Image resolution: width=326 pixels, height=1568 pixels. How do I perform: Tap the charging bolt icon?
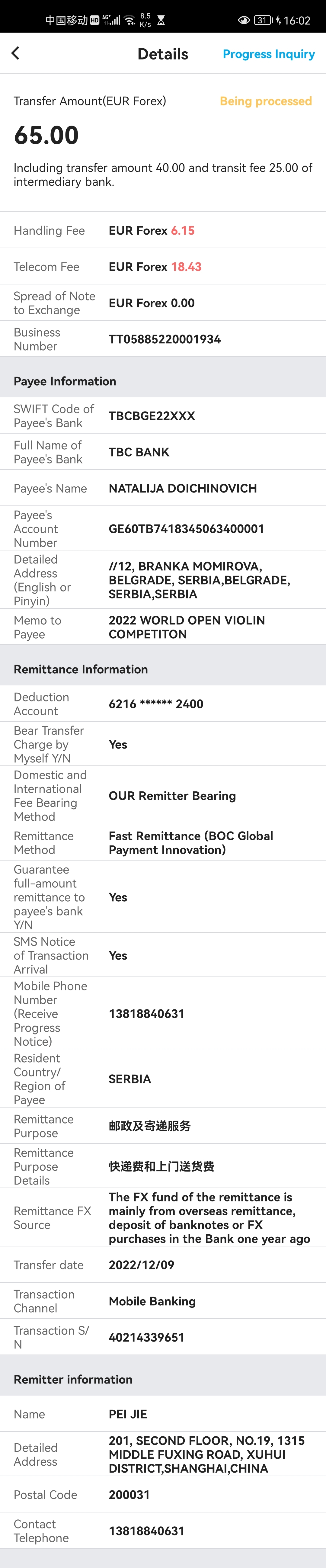pos(278,20)
